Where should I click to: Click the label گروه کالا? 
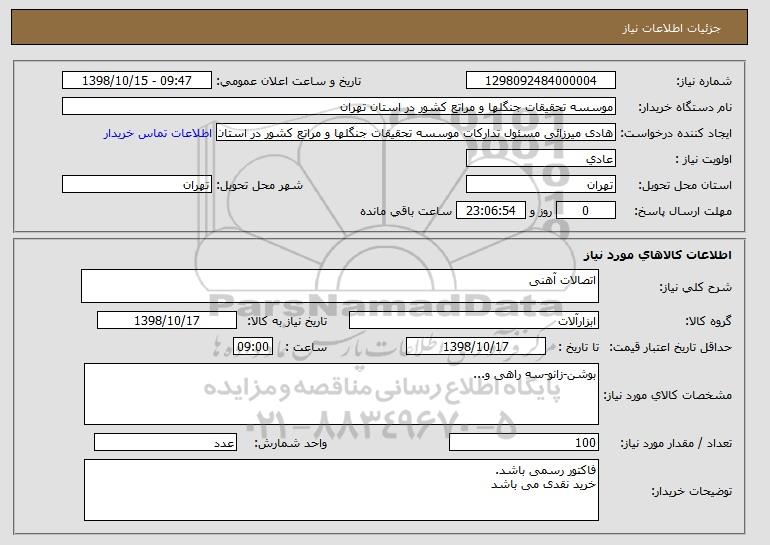click(x=708, y=322)
